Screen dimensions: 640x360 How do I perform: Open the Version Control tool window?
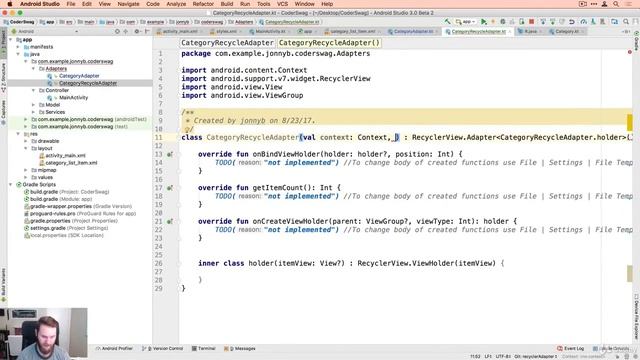[x=162, y=349]
